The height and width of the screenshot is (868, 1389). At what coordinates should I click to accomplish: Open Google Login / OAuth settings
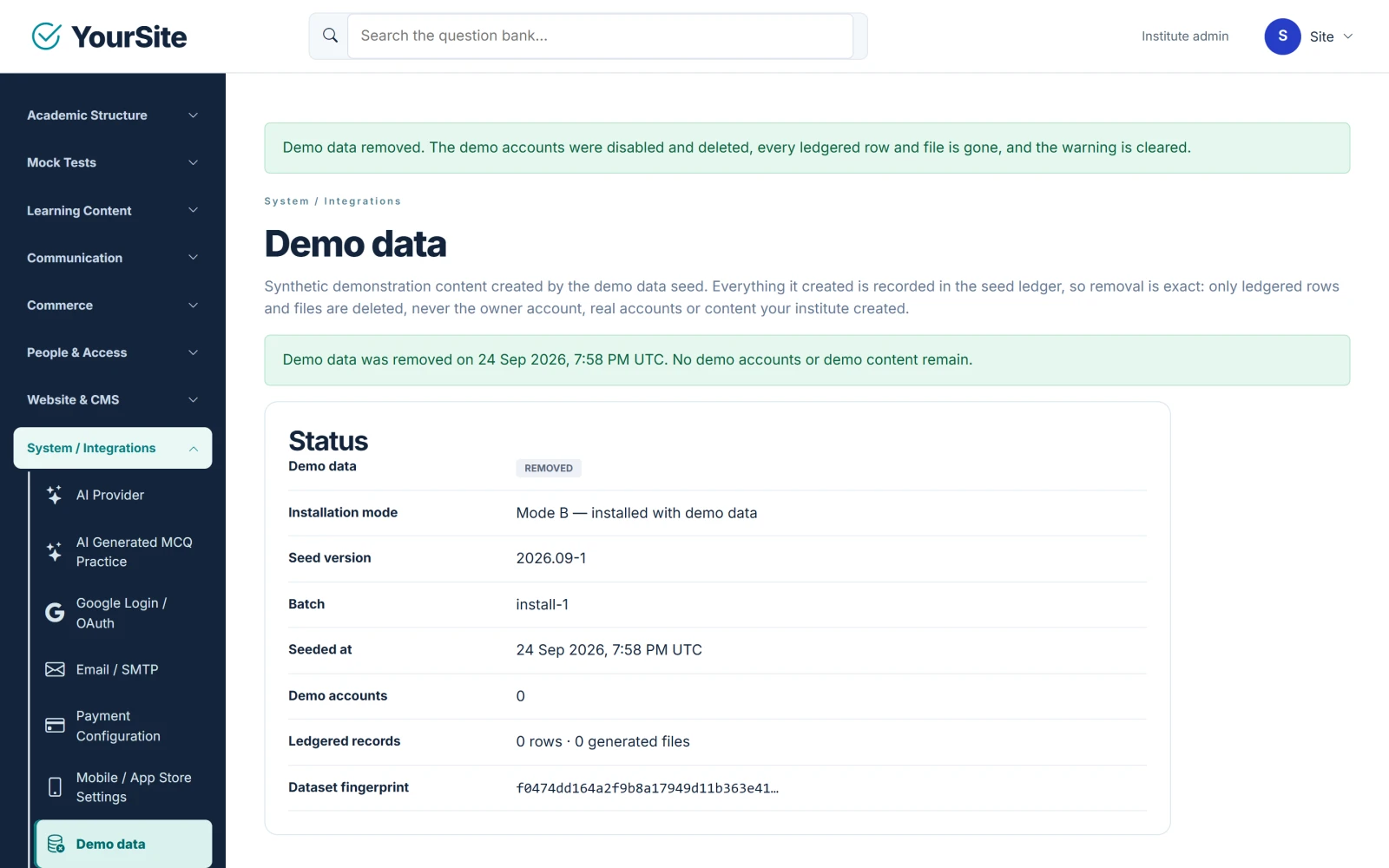[123, 613]
